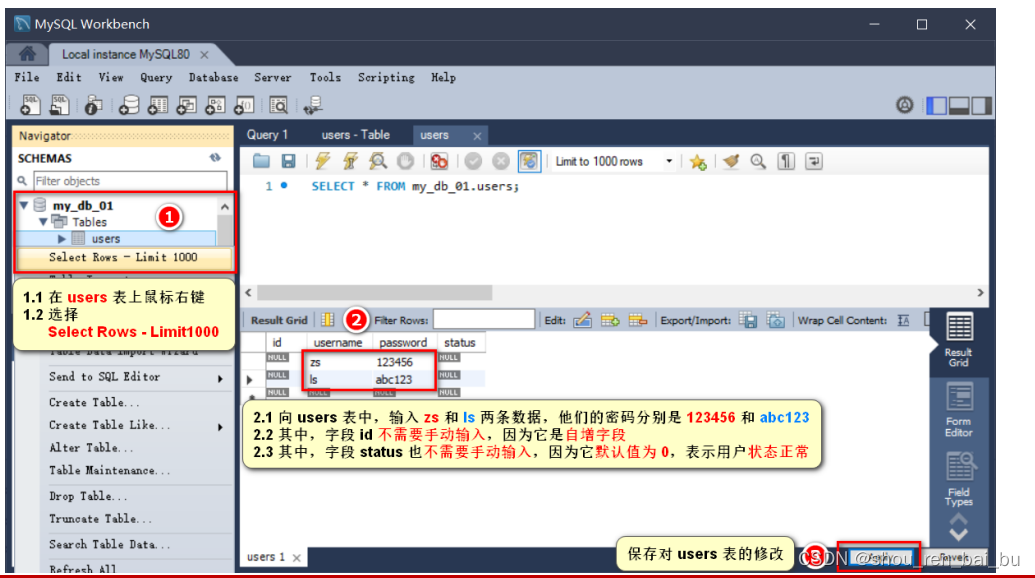Execute statement under cursor icon
Viewport: 1035px width, 578px height.
(x=350, y=161)
